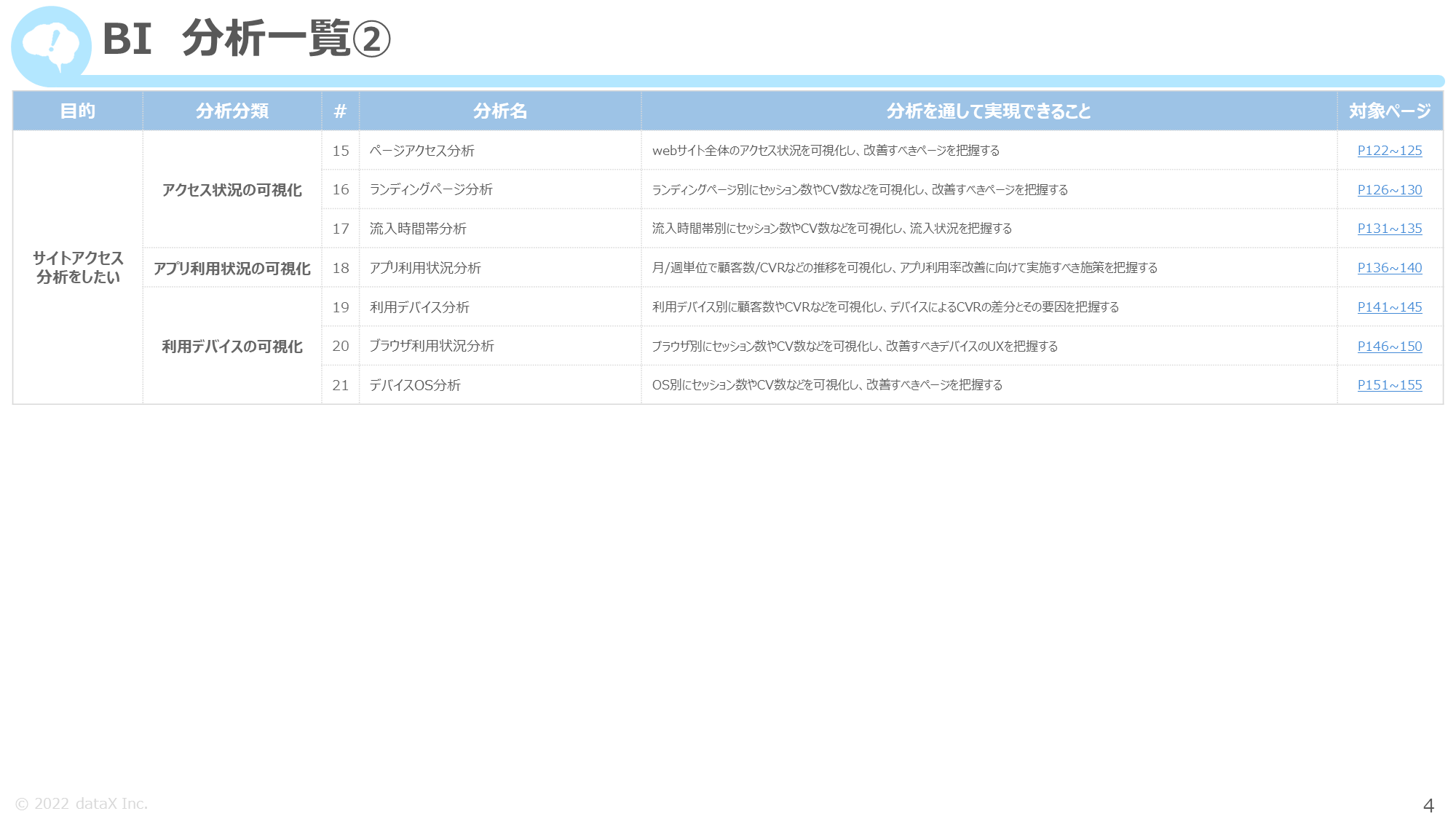Click the ランディングページ分析 name cell
1456x819 pixels.
(500, 189)
